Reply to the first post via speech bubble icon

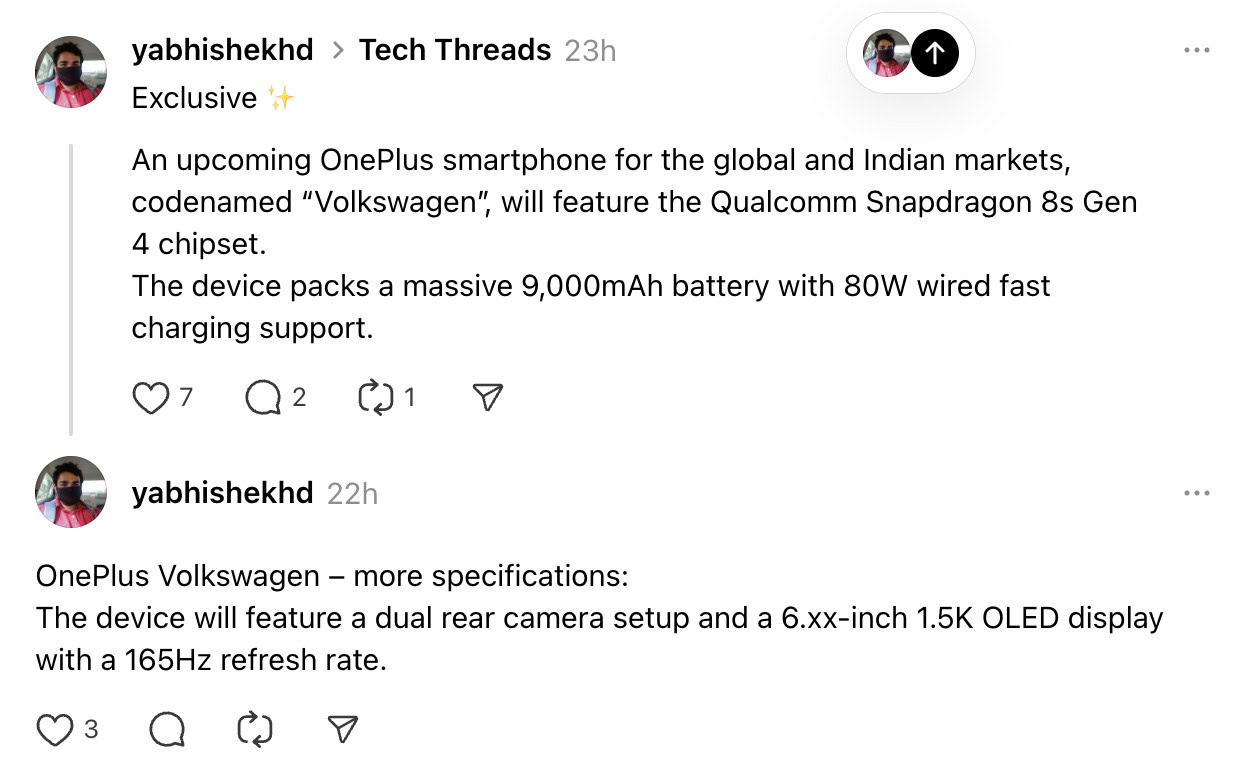click(265, 397)
